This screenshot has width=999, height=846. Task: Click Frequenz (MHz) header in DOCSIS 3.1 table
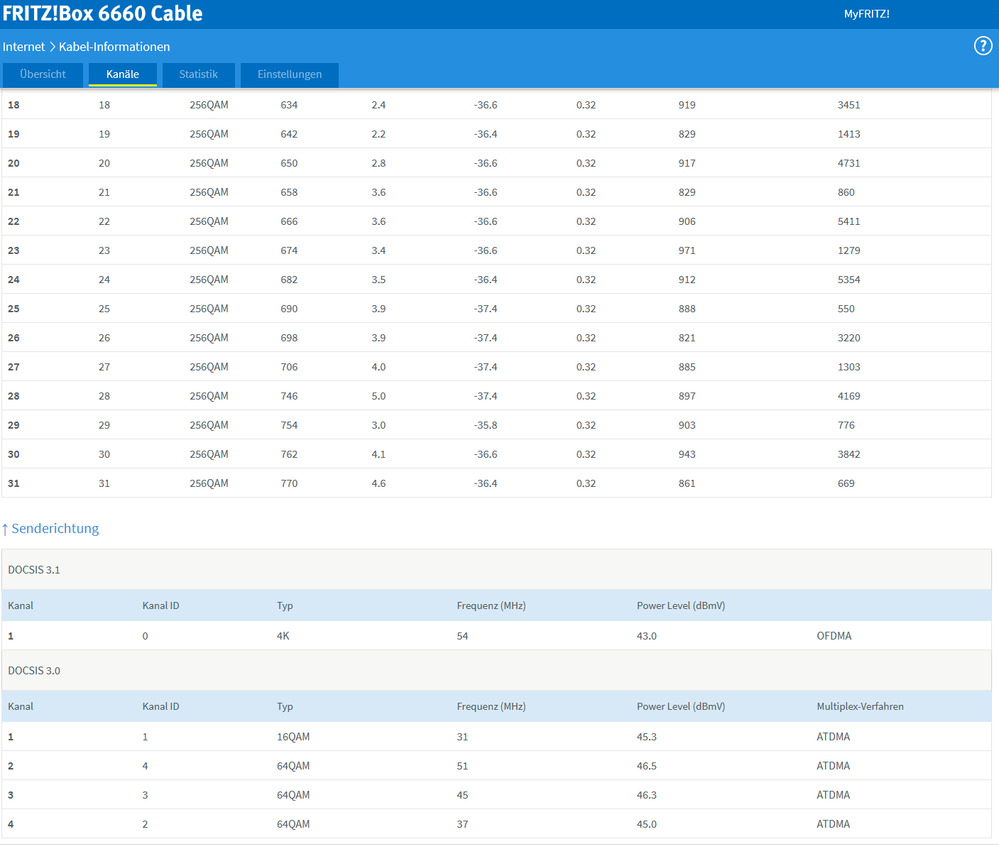pyautogui.click(x=491, y=606)
